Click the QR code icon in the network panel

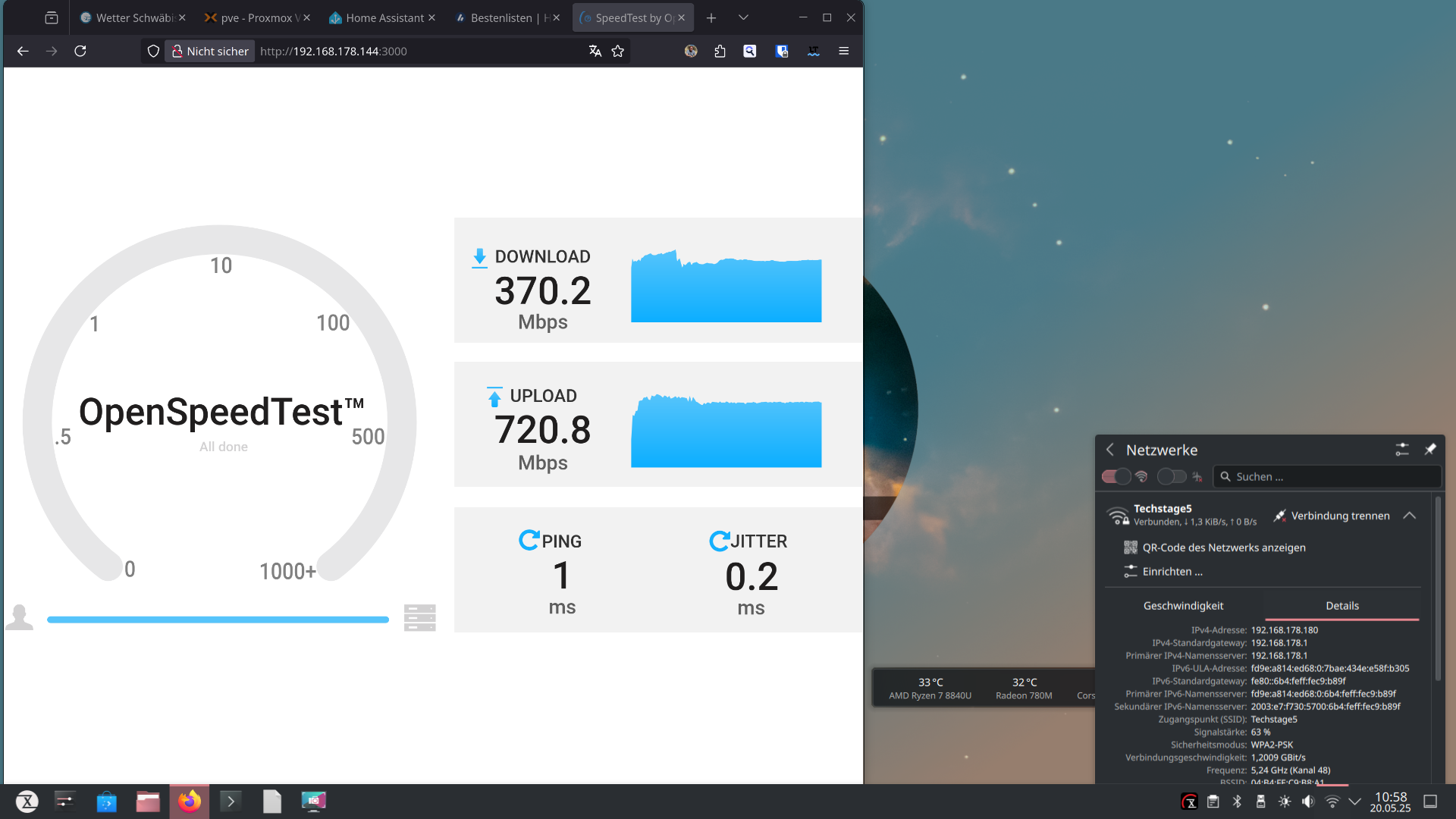pos(1130,548)
